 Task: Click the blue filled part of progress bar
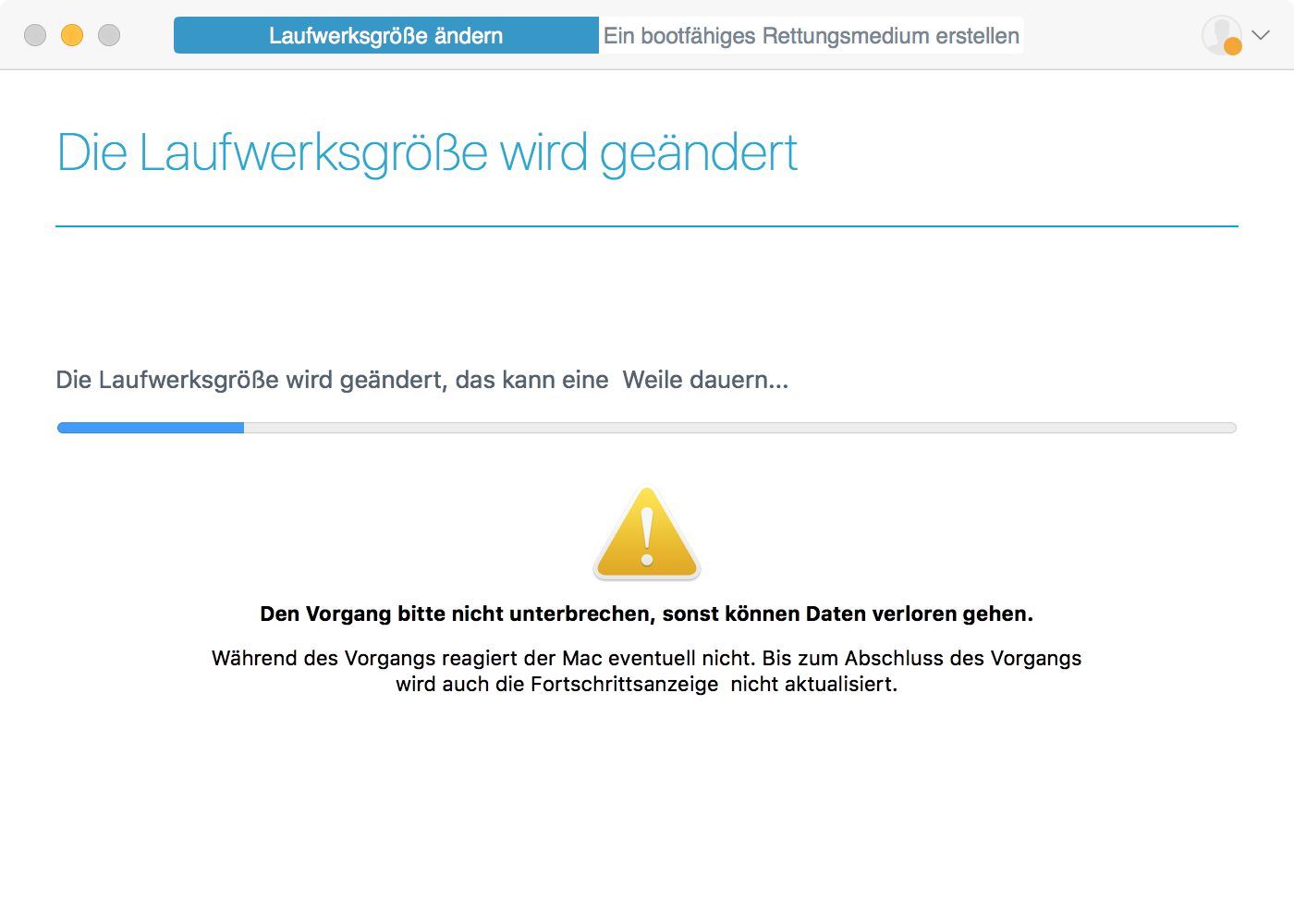point(151,428)
